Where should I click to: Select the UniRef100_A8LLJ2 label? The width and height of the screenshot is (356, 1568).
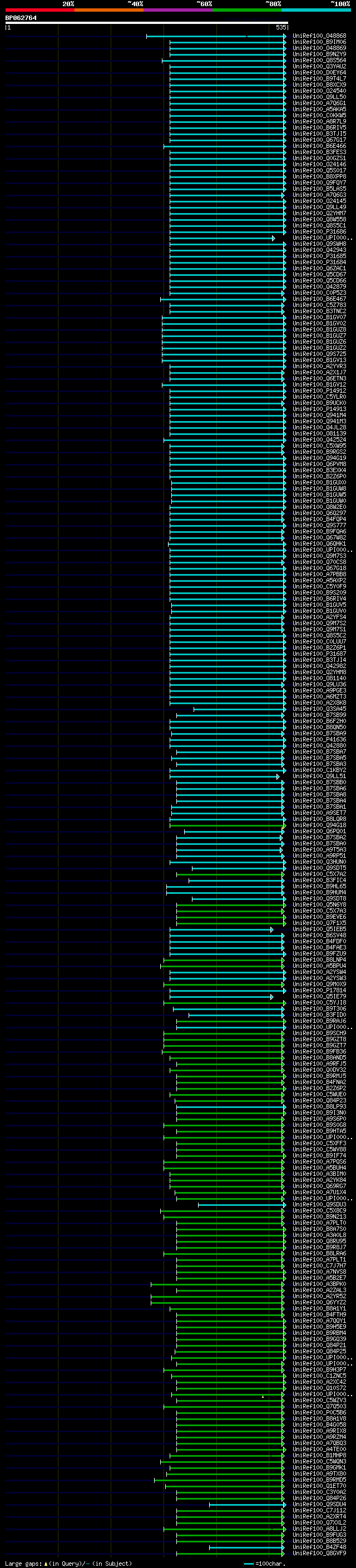pyautogui.click(x=319, y=1529)
